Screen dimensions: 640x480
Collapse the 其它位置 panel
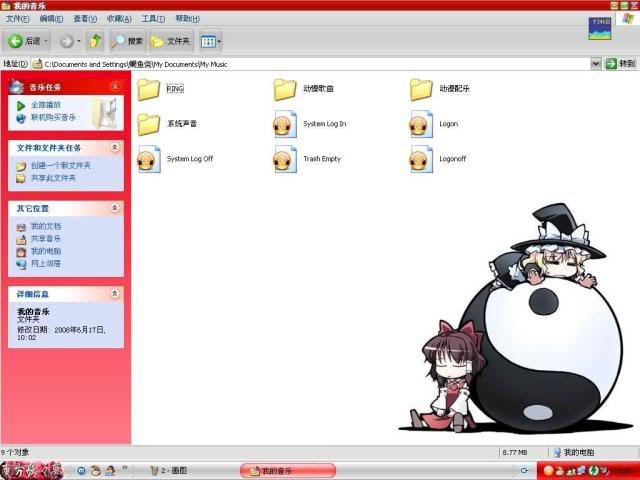(x=115, y=208)
